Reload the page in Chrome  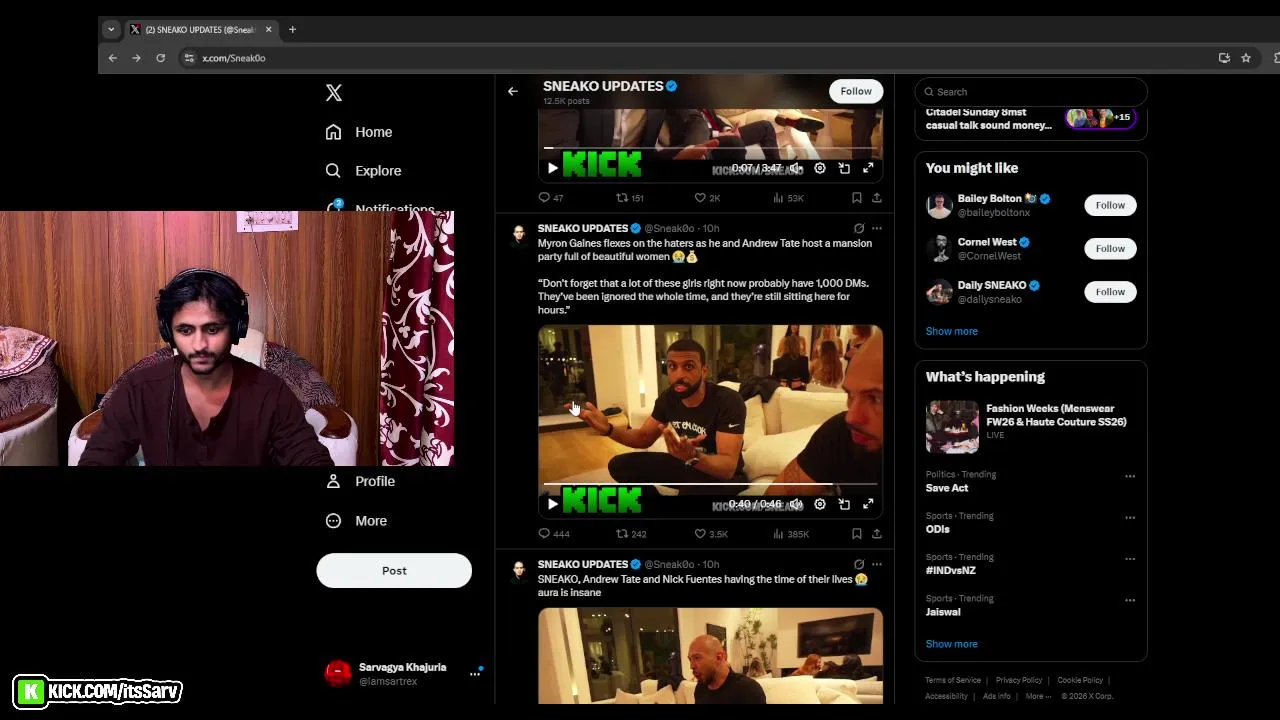[x=160, y=58]
